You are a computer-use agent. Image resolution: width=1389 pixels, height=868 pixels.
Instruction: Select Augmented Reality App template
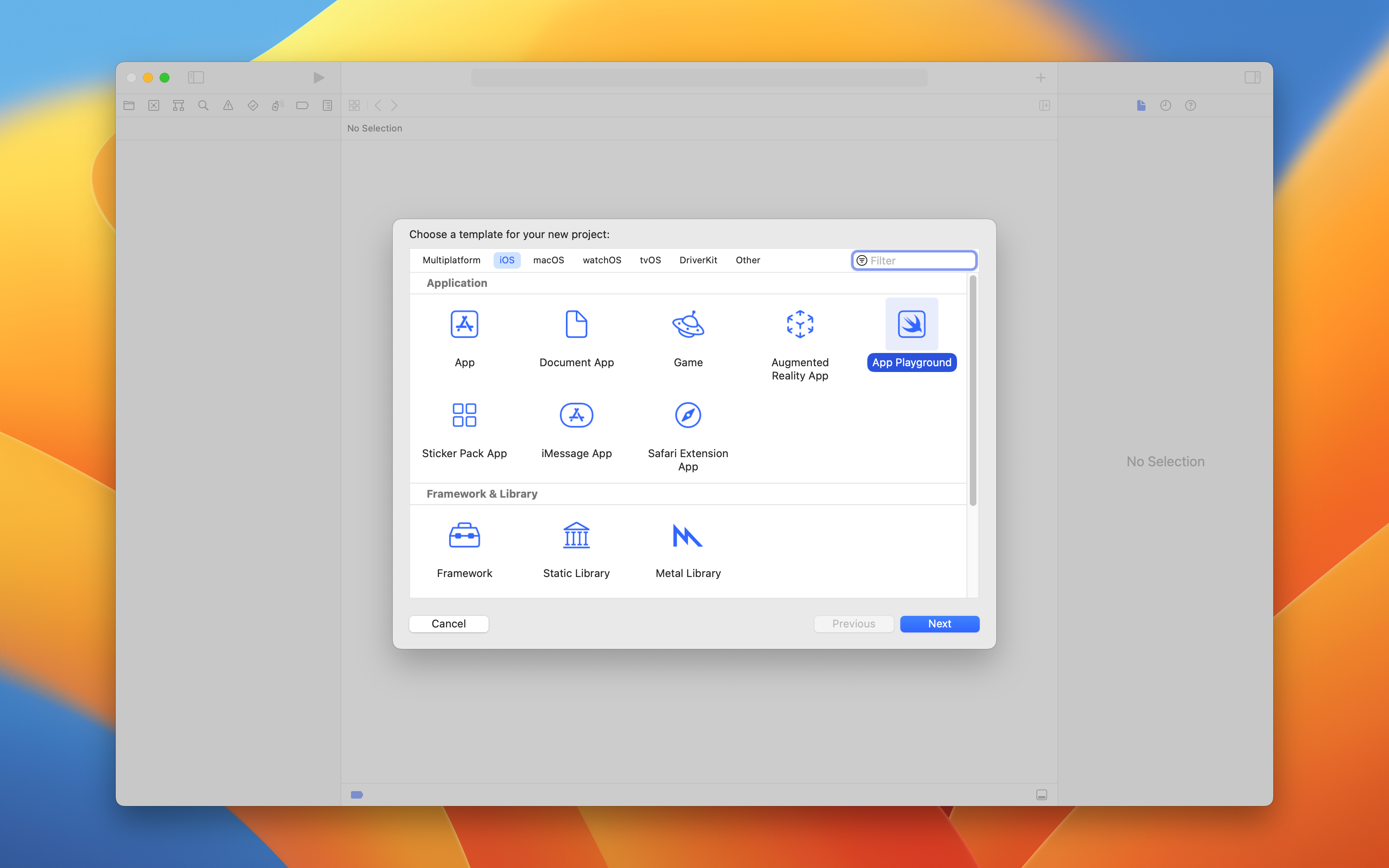coord(800,324)
